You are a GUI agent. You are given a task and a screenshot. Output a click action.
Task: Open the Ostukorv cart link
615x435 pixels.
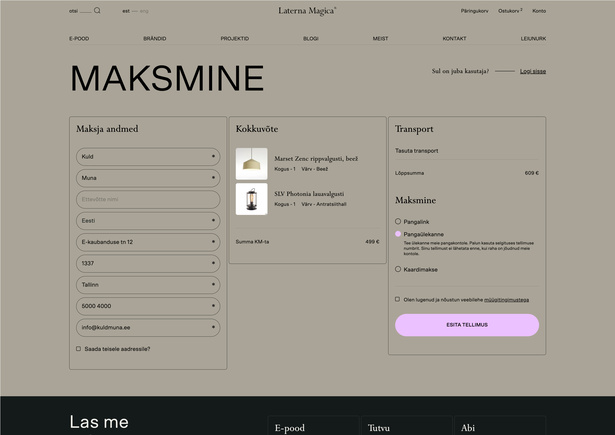tap(510, 11)
